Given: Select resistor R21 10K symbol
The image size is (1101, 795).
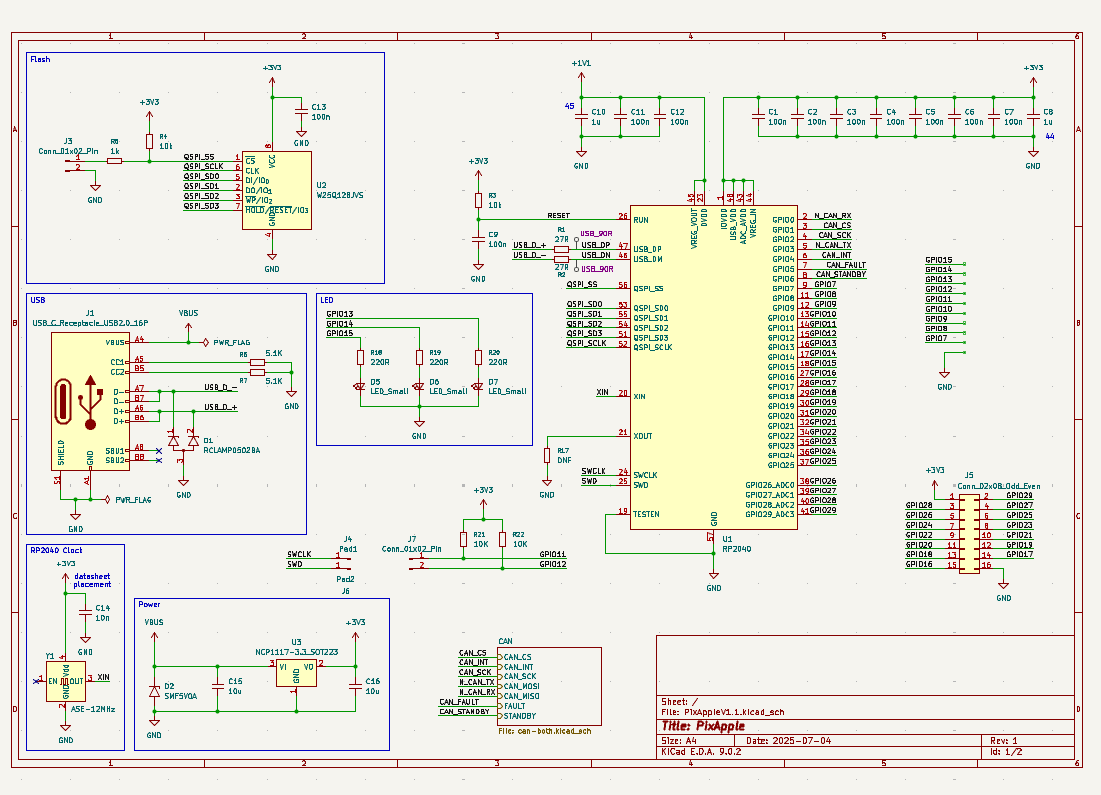Looking at the screenshot, I should click(x=463, y=539).
